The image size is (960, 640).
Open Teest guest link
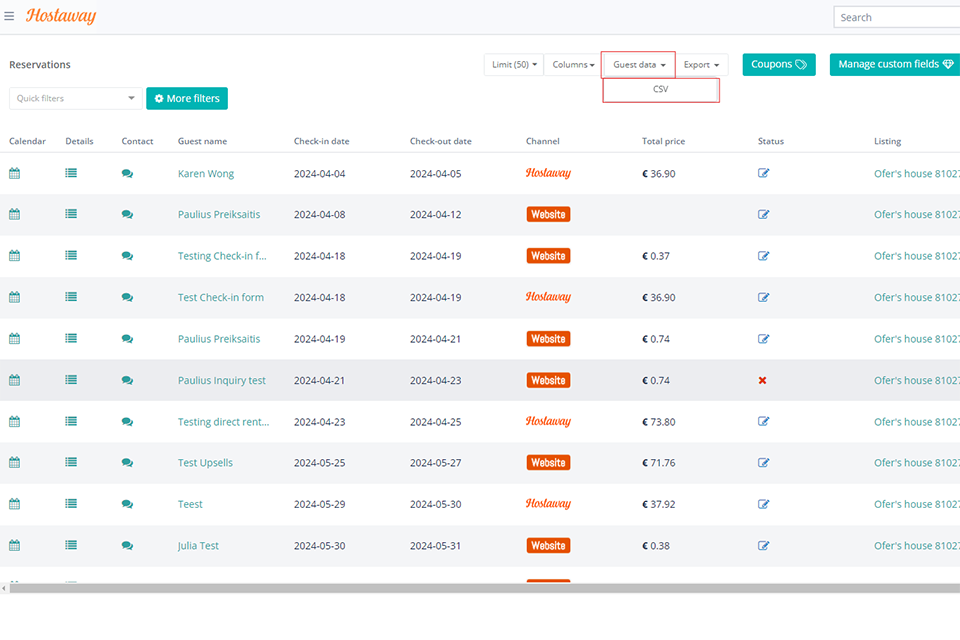tap(190, 504)
